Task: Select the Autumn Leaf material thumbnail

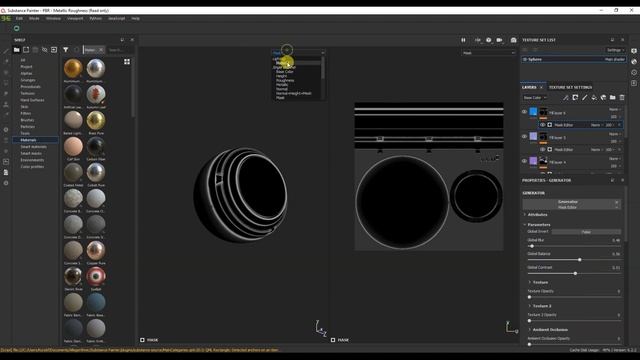Action: click(96, 95)
